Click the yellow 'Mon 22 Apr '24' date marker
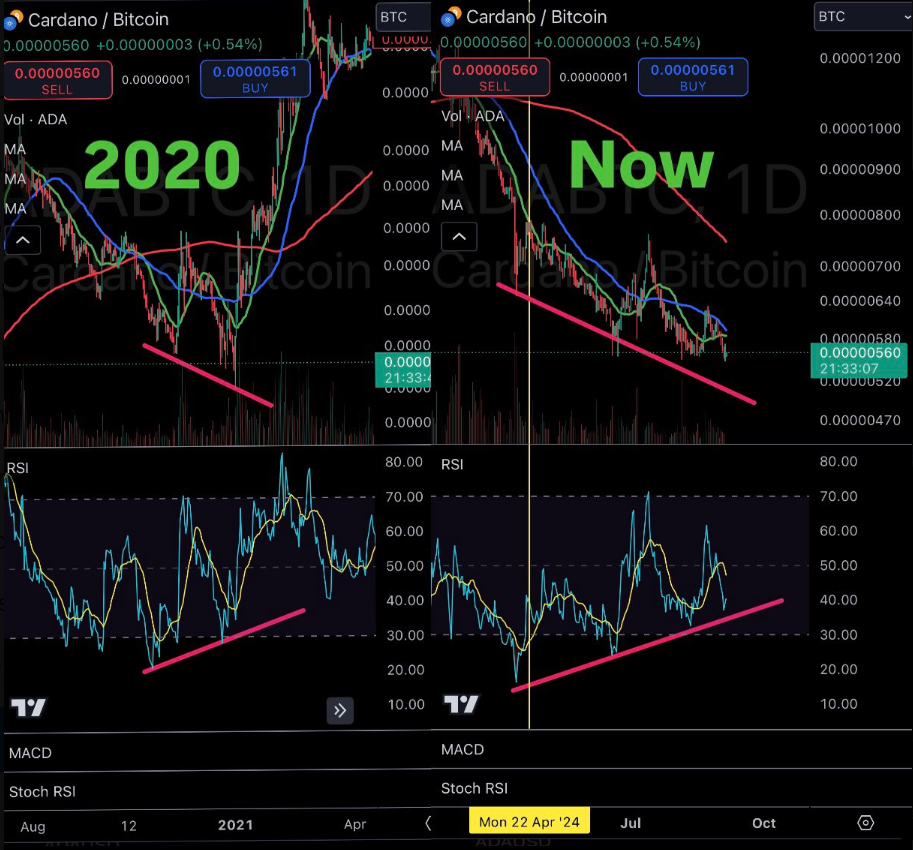 click(529, 821)
